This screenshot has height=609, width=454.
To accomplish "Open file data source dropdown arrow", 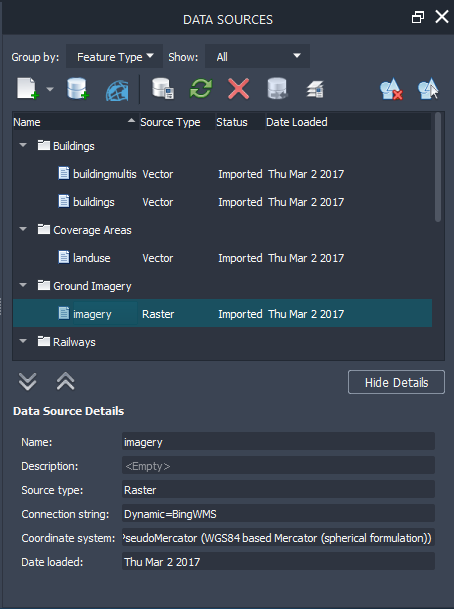I will coord(50,89).
